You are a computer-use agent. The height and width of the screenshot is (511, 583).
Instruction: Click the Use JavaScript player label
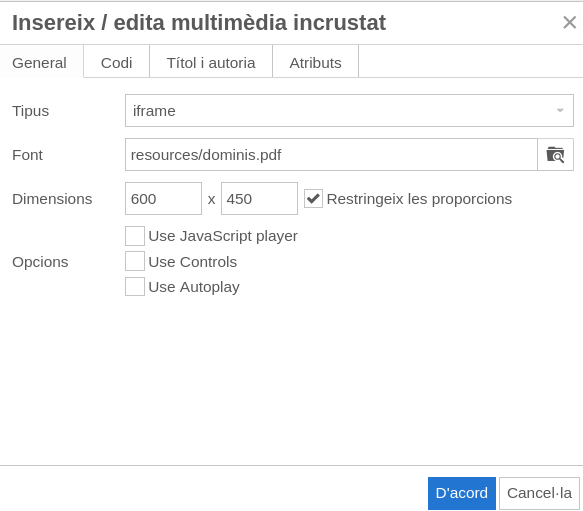coord(223,236)
